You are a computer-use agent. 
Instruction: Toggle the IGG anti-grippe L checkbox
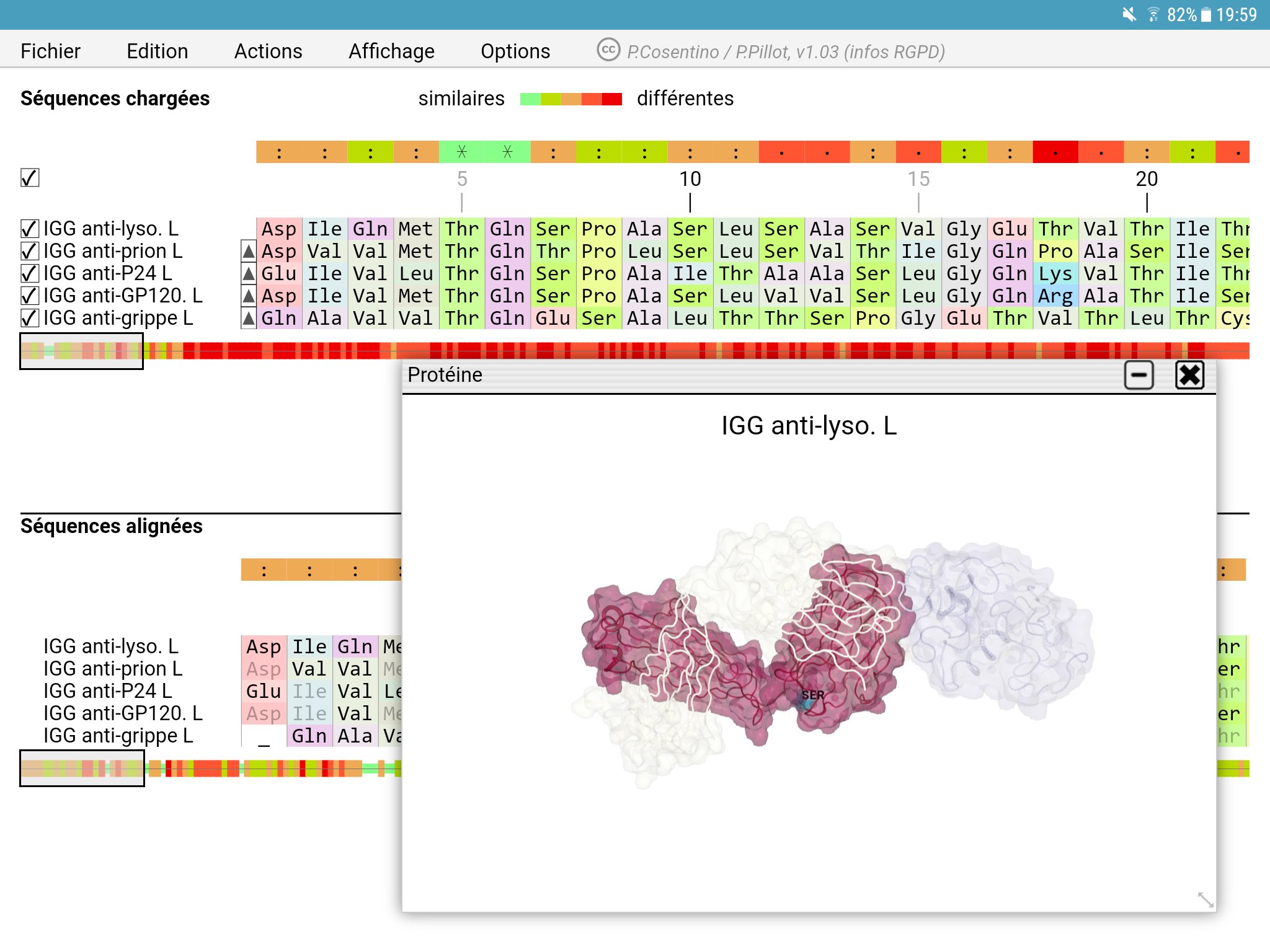tap(30, 318)
